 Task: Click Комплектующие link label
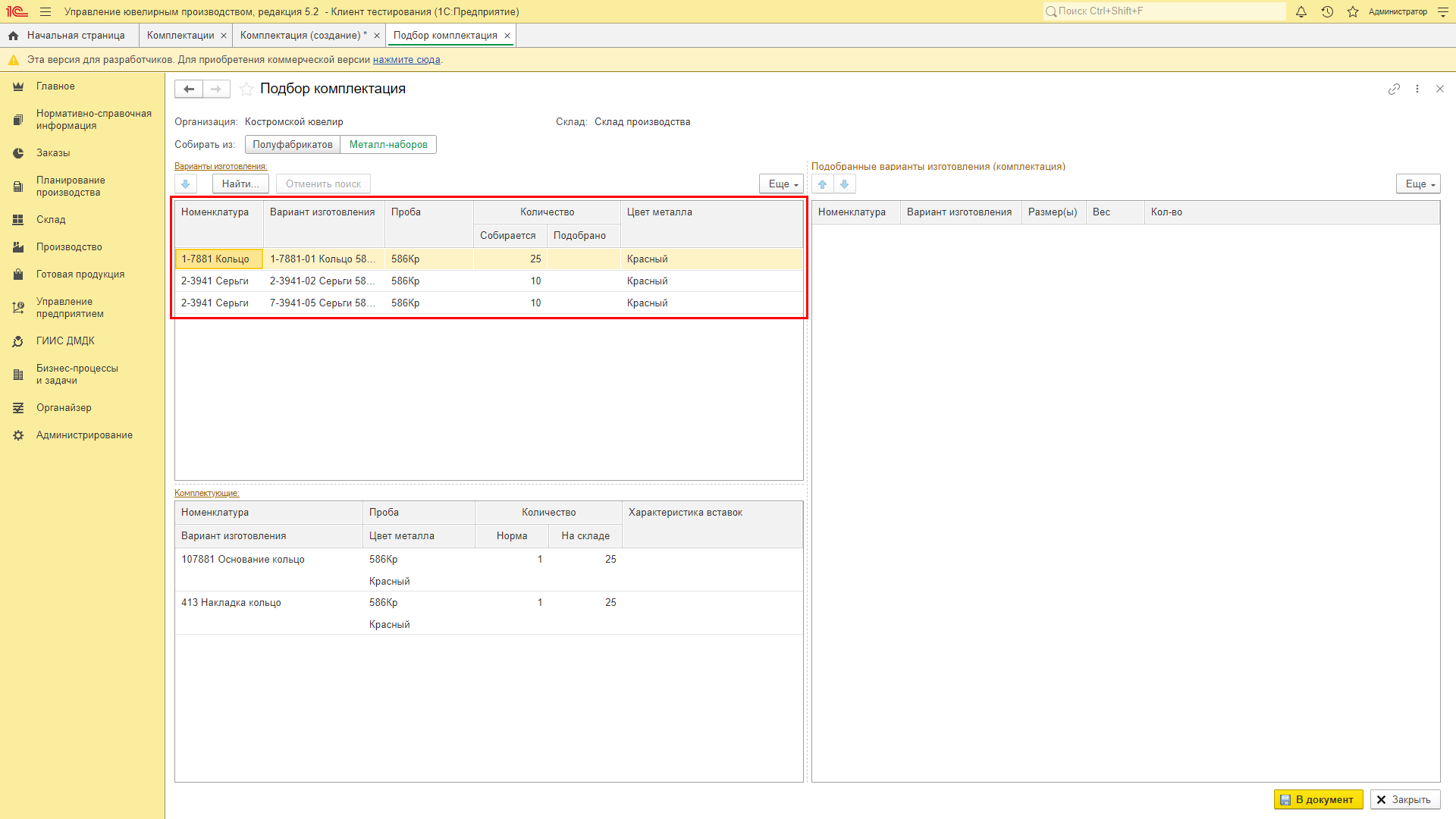(207, 493)
